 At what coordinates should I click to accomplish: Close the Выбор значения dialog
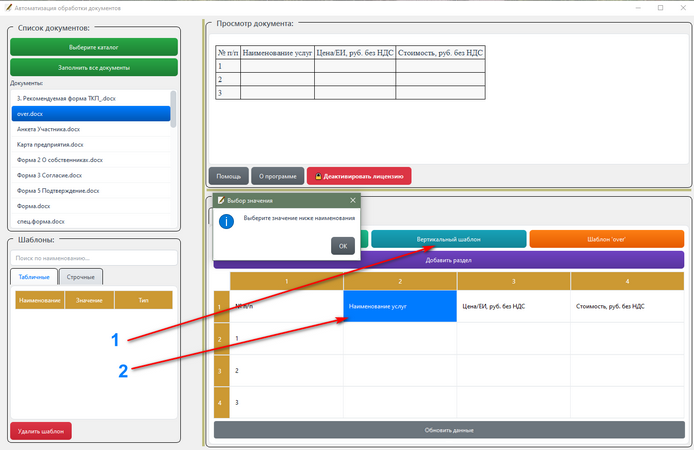tap(353, 200)
